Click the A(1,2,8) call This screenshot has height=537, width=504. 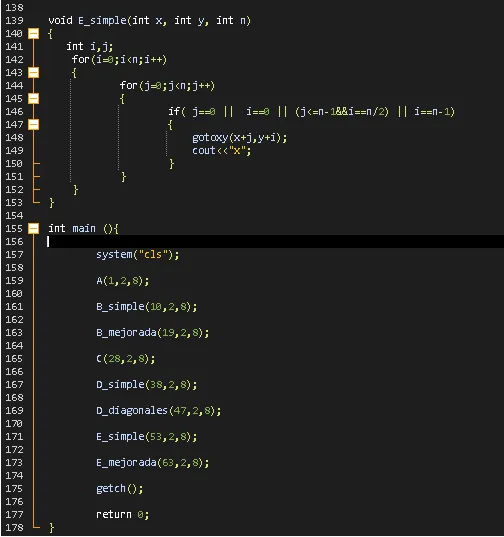pos(123,281)
